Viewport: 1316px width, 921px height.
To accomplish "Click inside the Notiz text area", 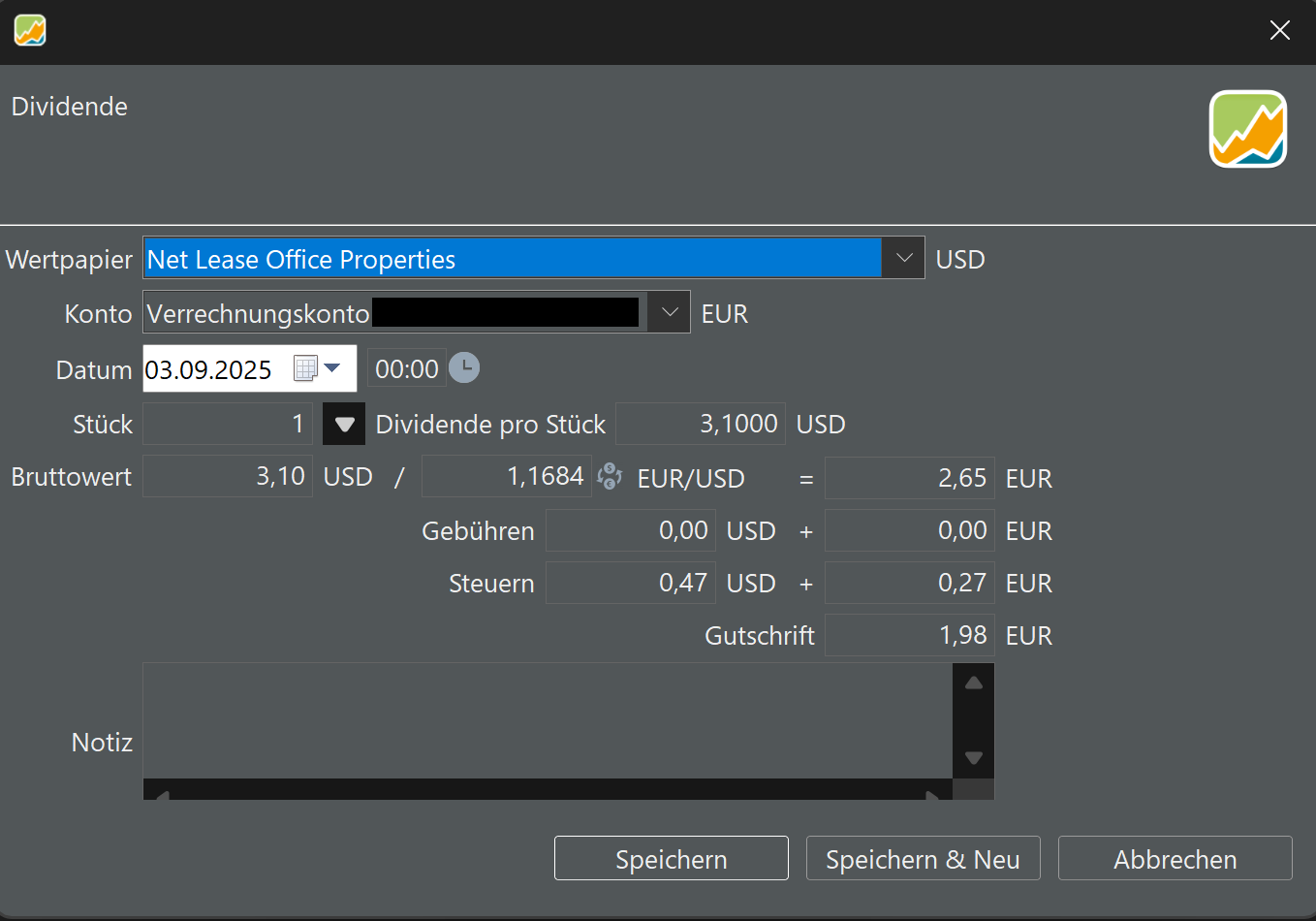I will pos(548,720).
